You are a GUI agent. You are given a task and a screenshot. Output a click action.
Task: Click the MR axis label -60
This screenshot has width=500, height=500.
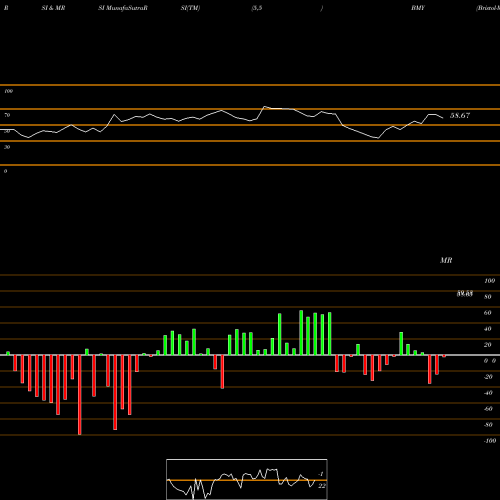pos(488,409)
